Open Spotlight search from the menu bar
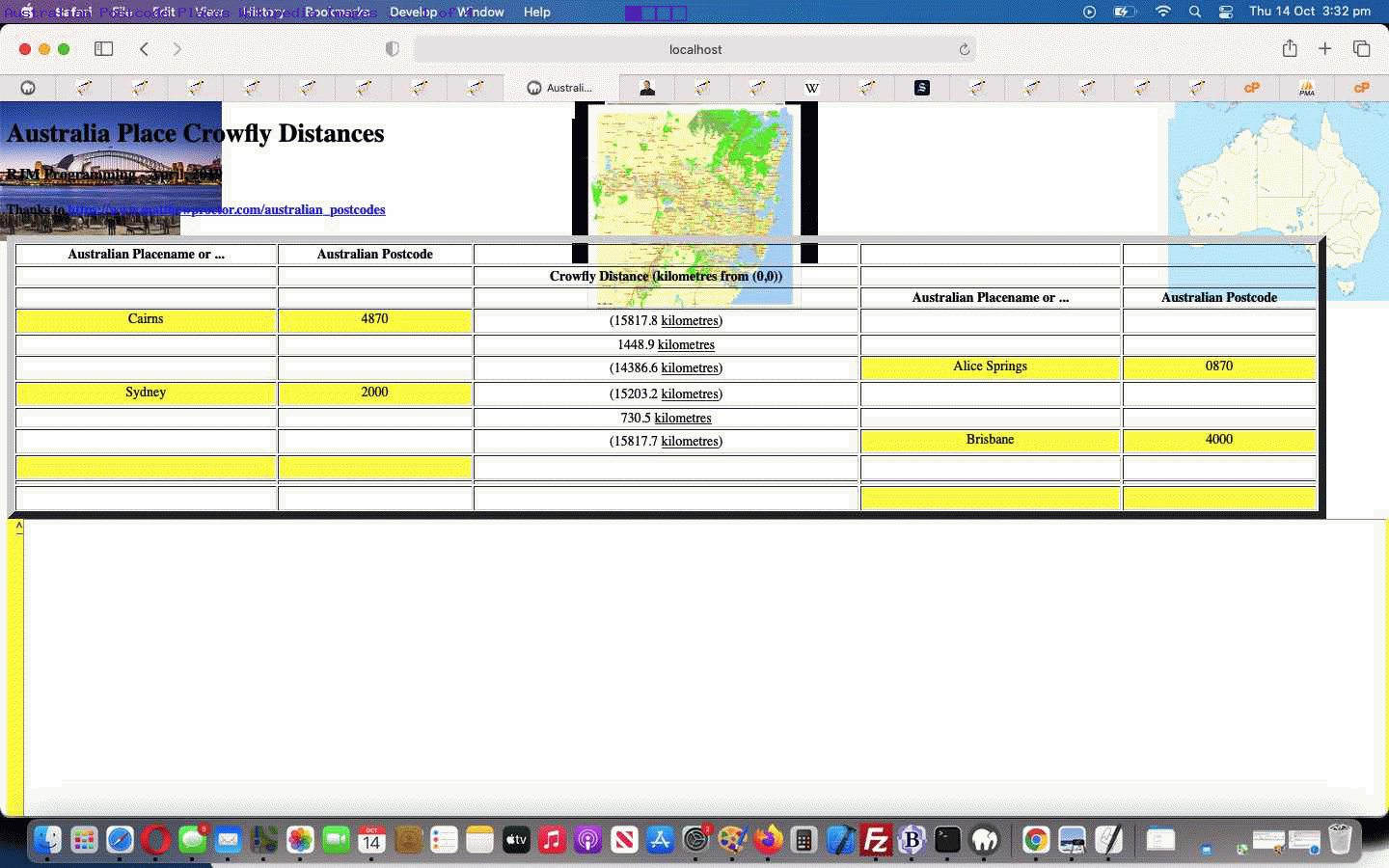Viewport: 1389px width, 868px height. pos(1195,12)
